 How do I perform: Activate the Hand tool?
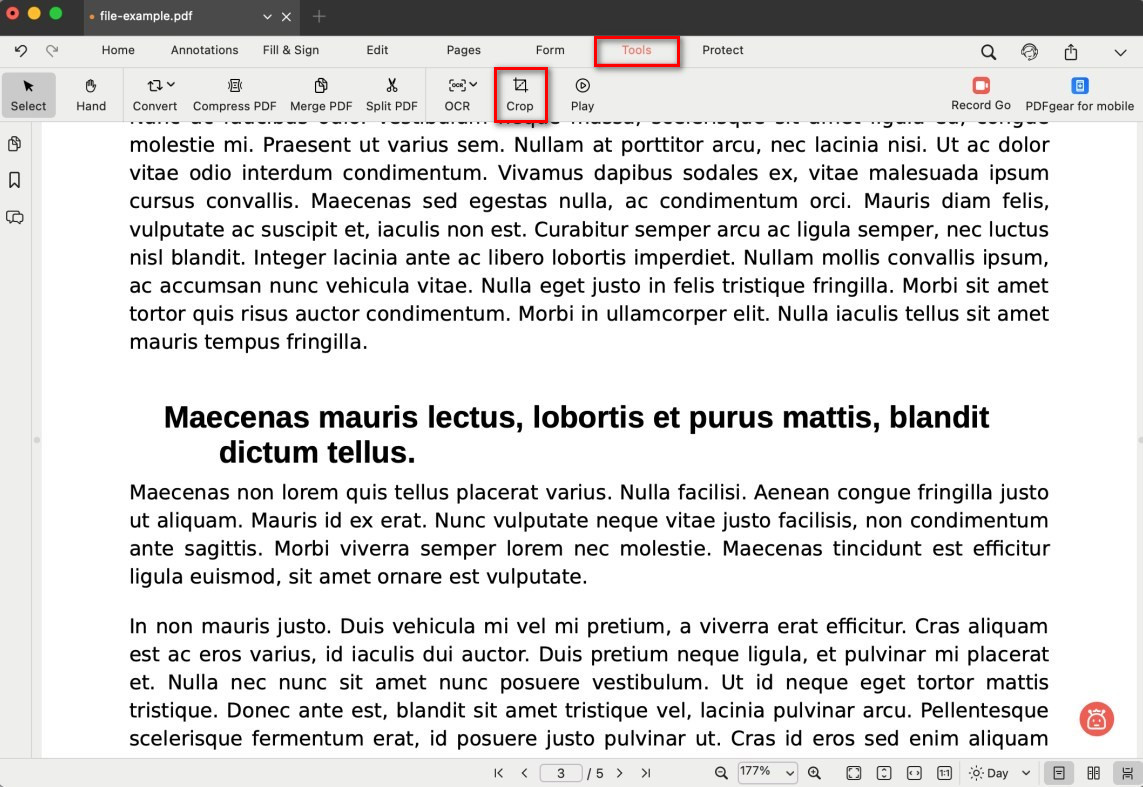(91, 94)
